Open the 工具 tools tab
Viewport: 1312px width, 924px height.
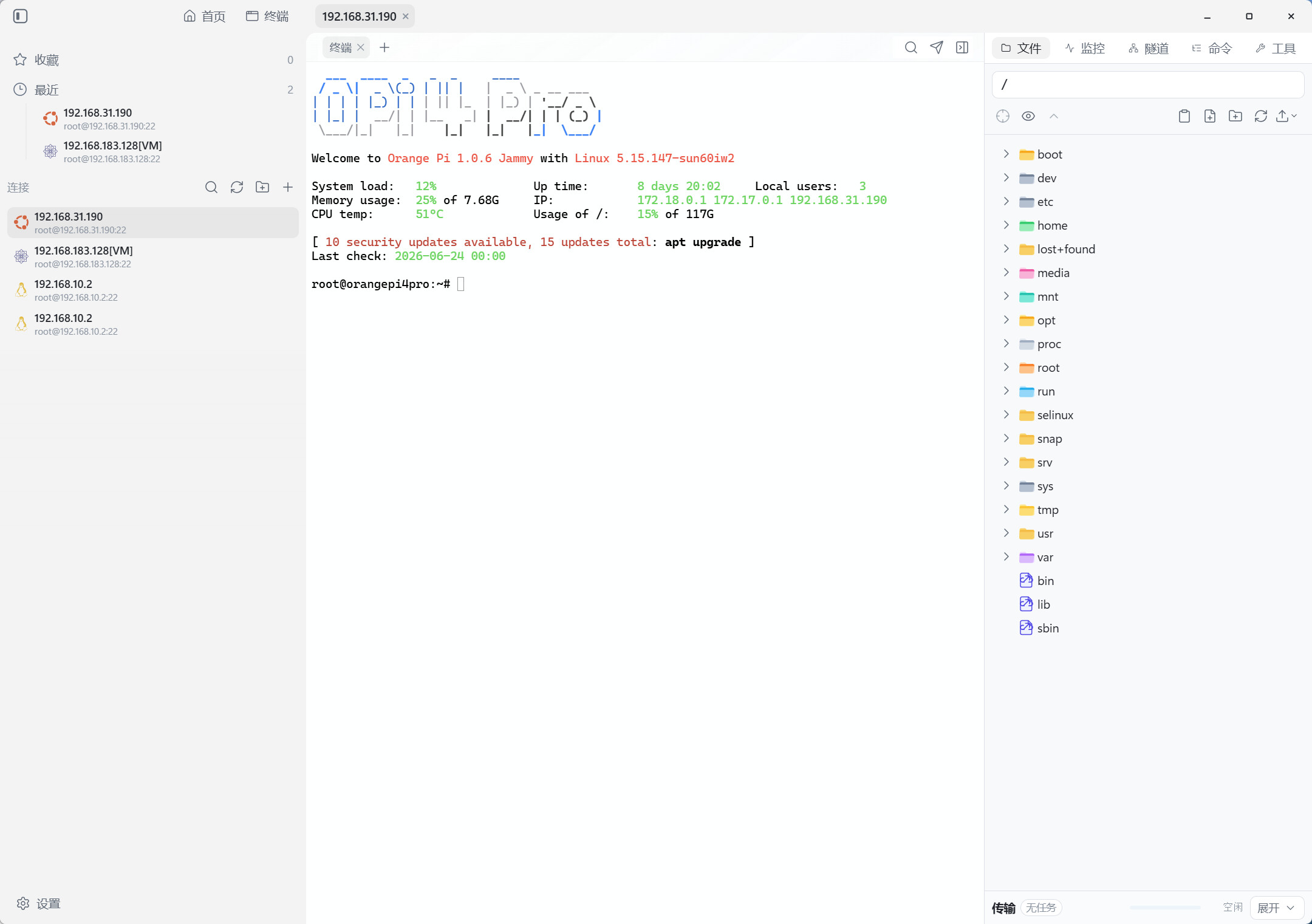coord(1276,48)
